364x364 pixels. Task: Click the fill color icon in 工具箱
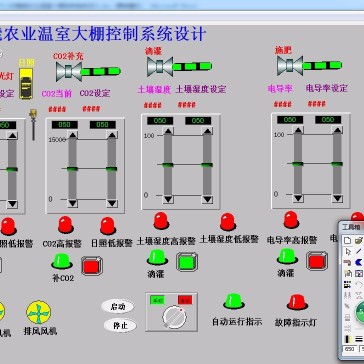coord(348,339)
